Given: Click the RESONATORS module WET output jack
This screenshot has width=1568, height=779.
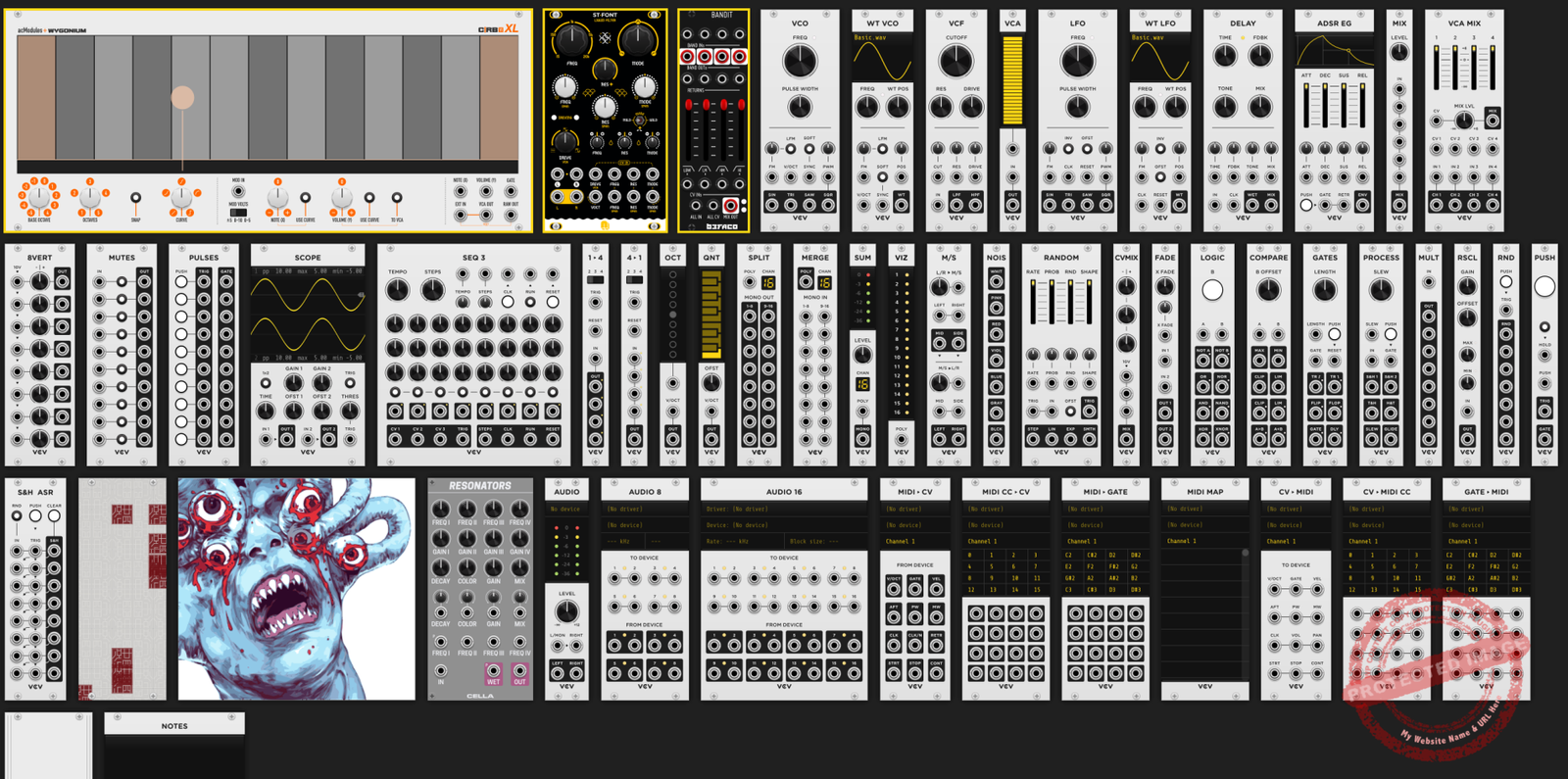Looking at the screenshot, I should click(x=493, y=671).
